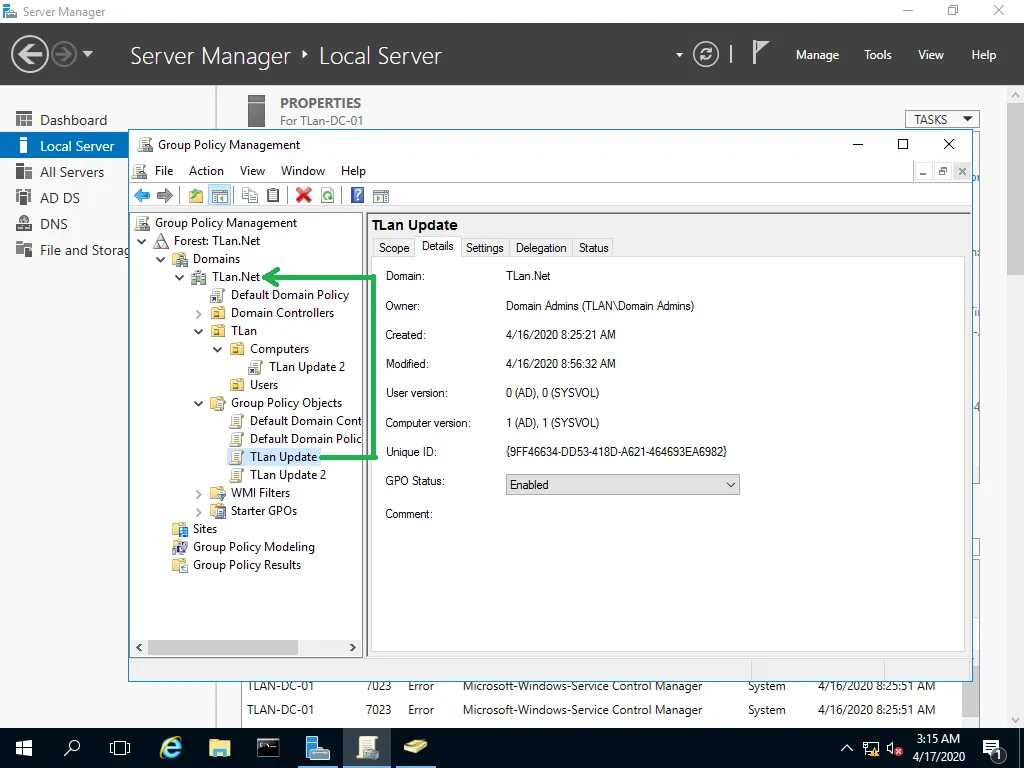Screen dimensions: 1024x768
Task: Switch to the Status tab
Action: point(593,248)
